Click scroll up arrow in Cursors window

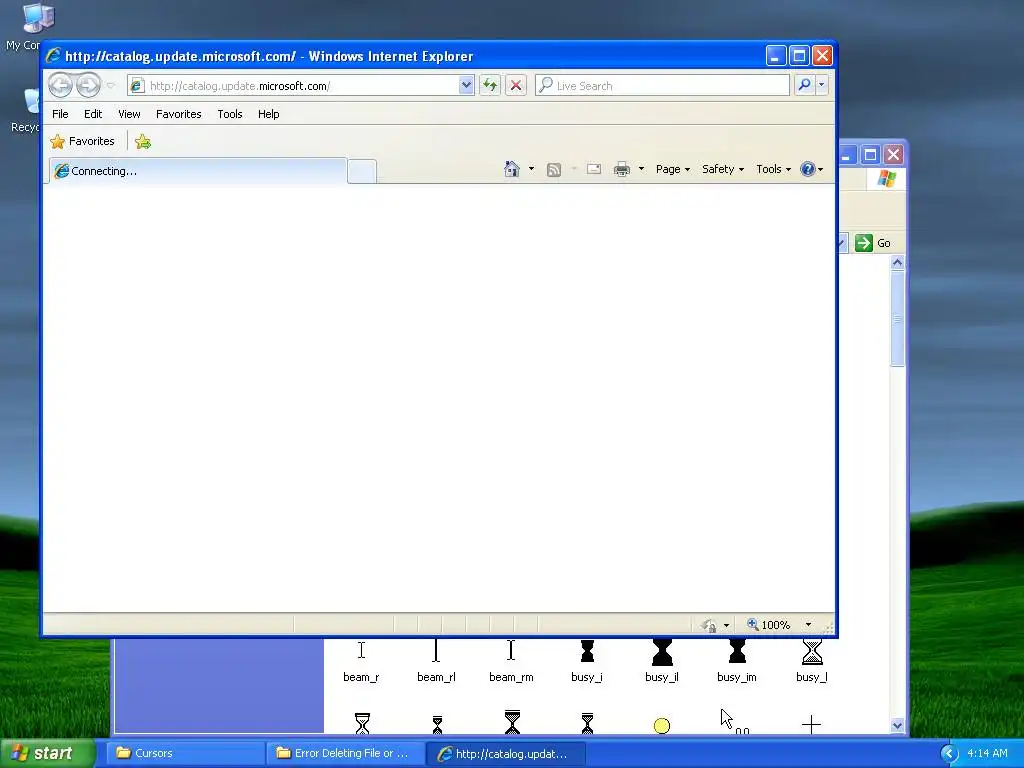897,263
